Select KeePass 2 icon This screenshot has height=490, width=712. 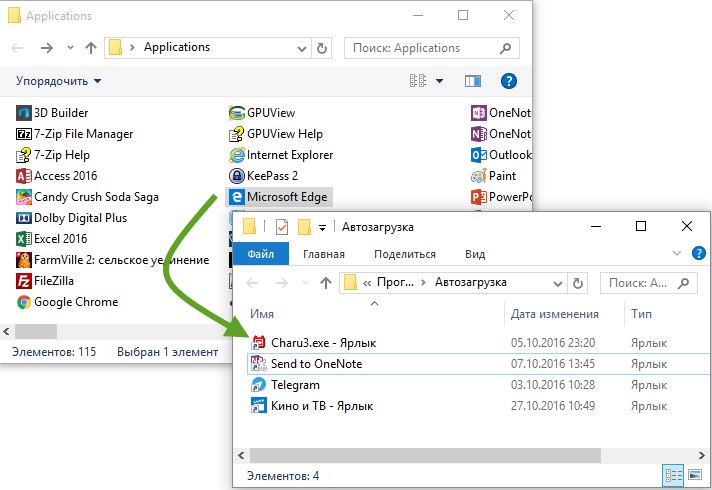(237, 176)
